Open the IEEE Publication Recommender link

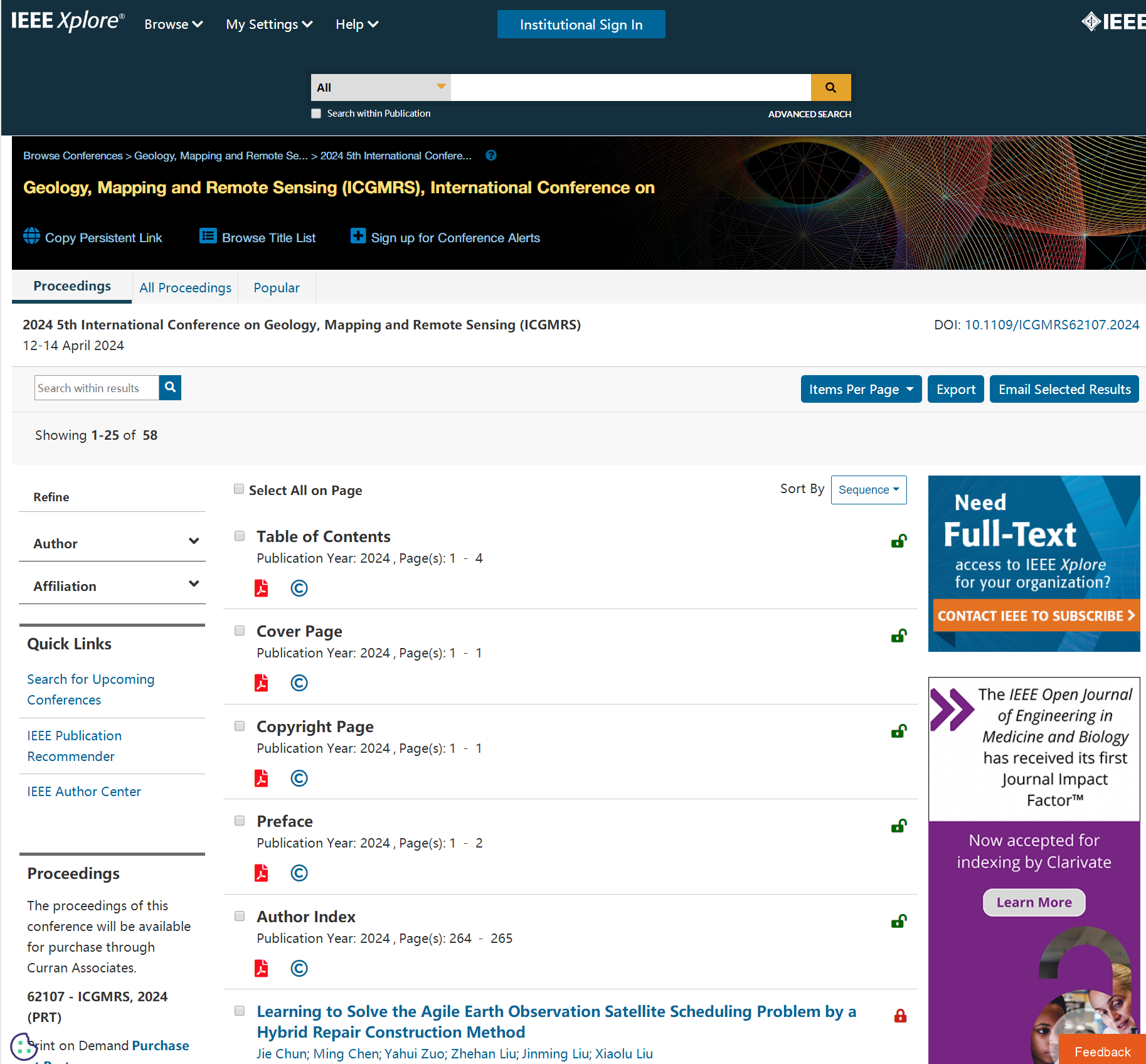(x=74, y=746)
